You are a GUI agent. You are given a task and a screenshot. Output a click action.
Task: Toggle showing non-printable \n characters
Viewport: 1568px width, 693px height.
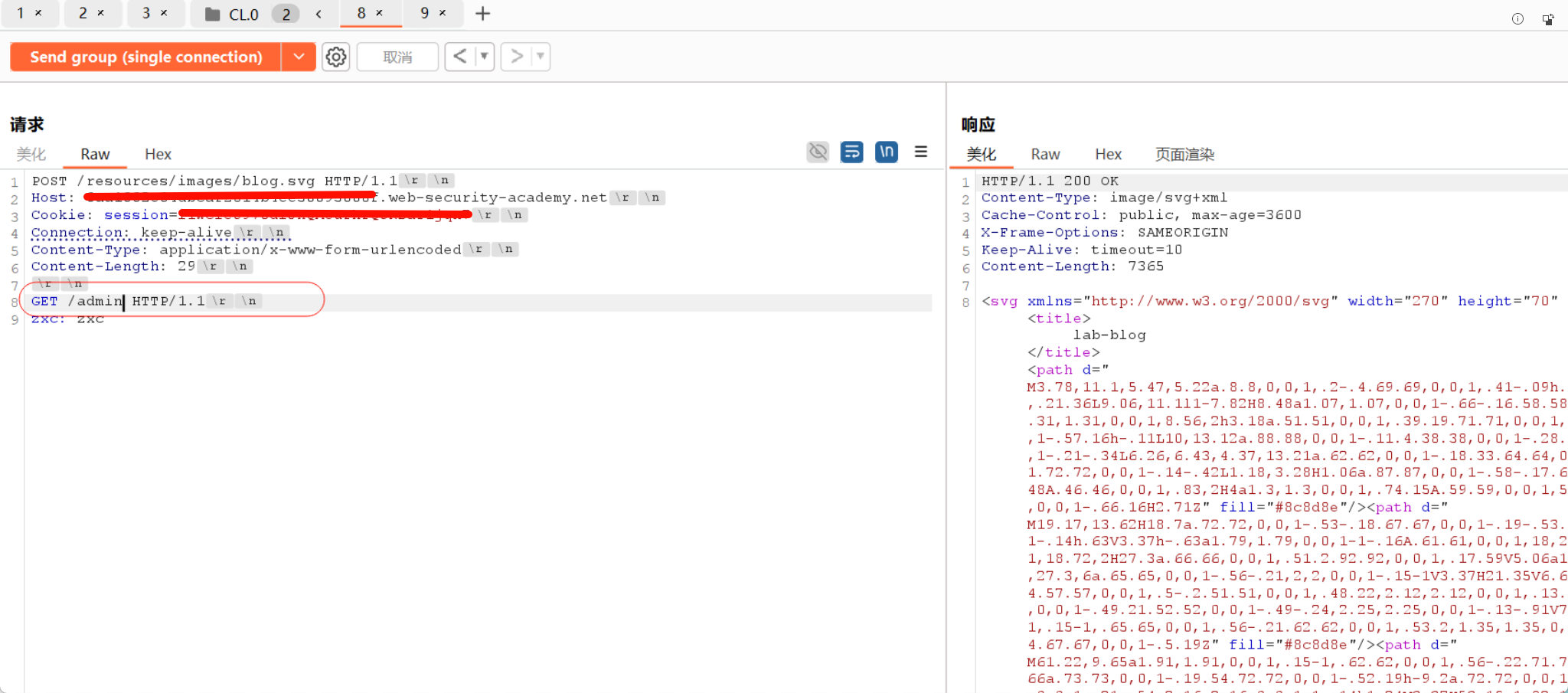point(887,152)
